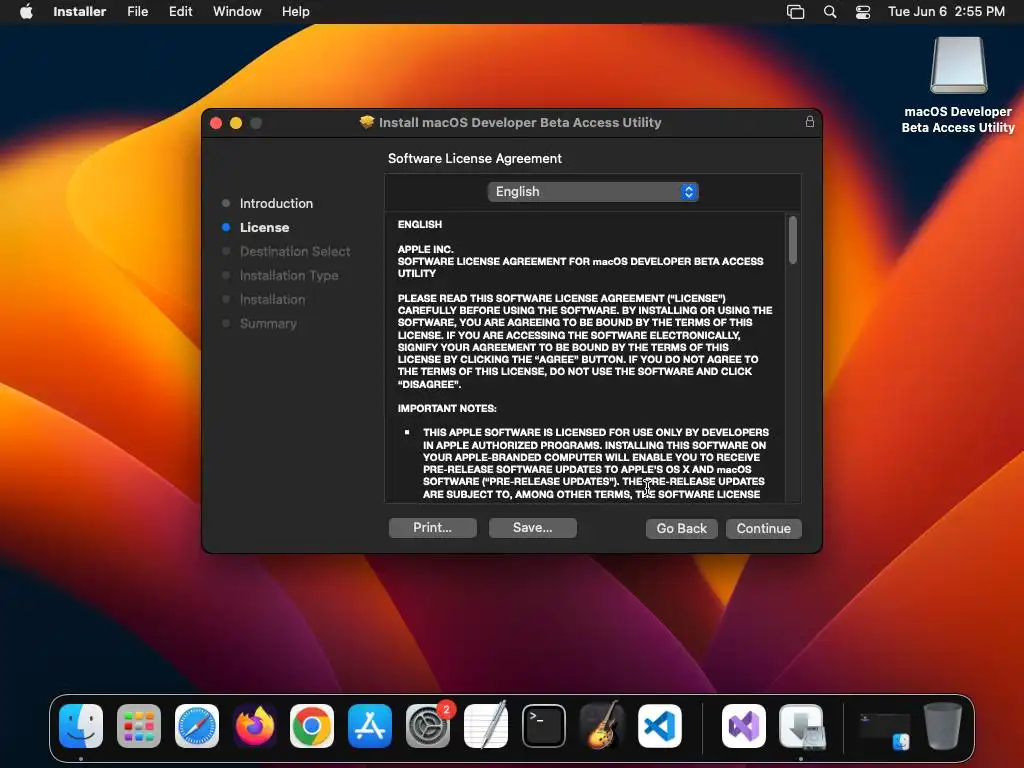Click the Installation Type step
The height and width of the screenshot is (768, 1024).
(289, 276)
